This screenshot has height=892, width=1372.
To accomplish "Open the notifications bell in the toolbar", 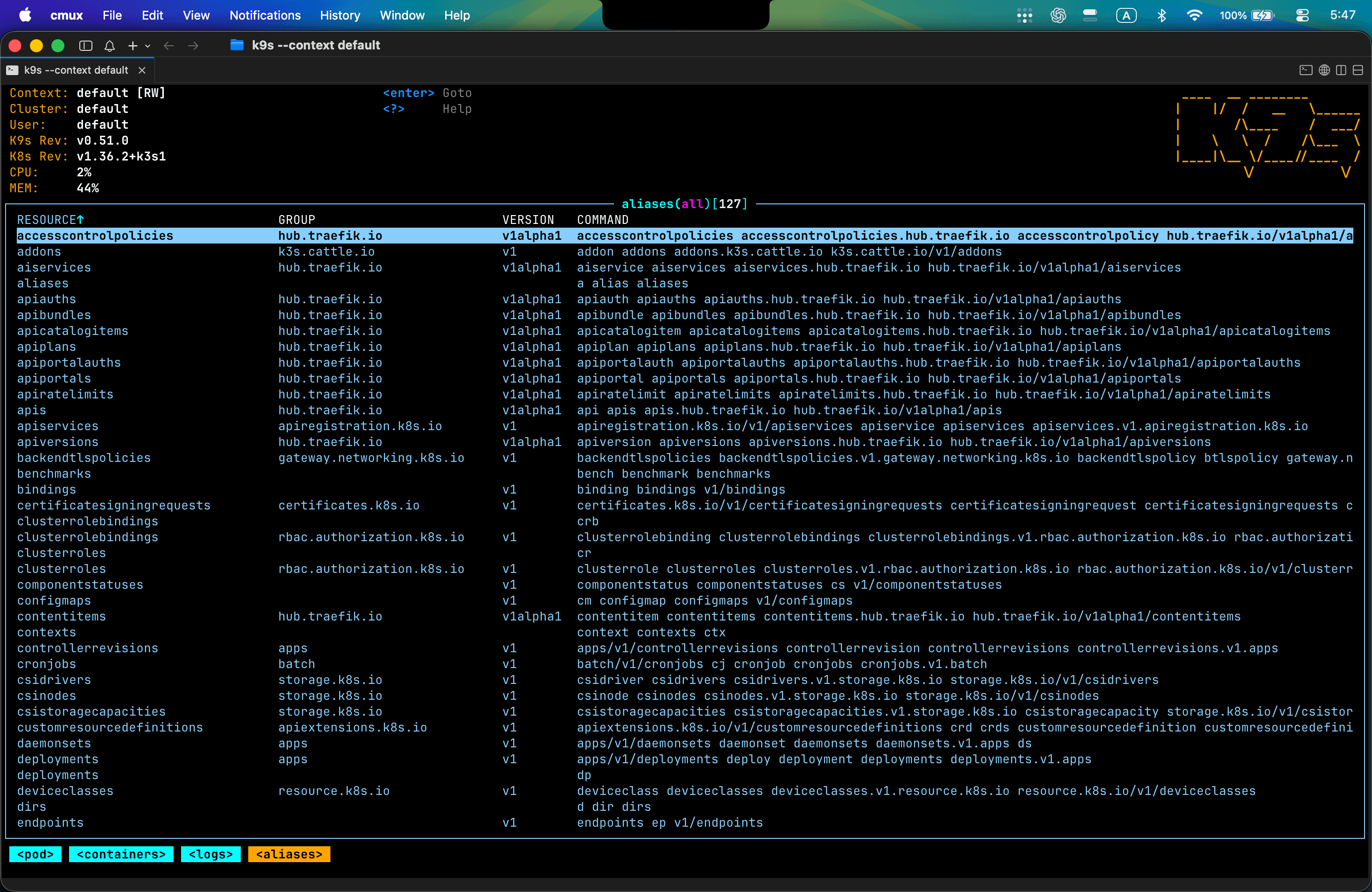I will [x=110, y=46].
